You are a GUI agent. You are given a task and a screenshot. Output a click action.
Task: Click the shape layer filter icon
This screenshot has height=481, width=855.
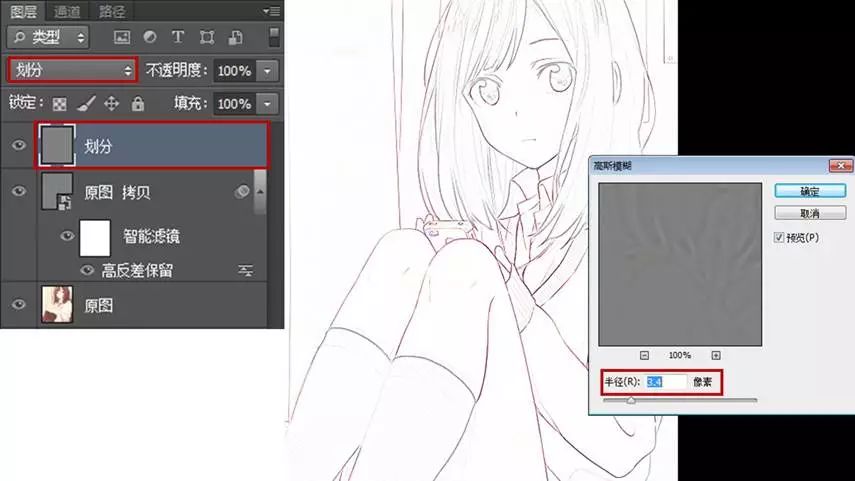pyautogui.click(x=206, y=38)
